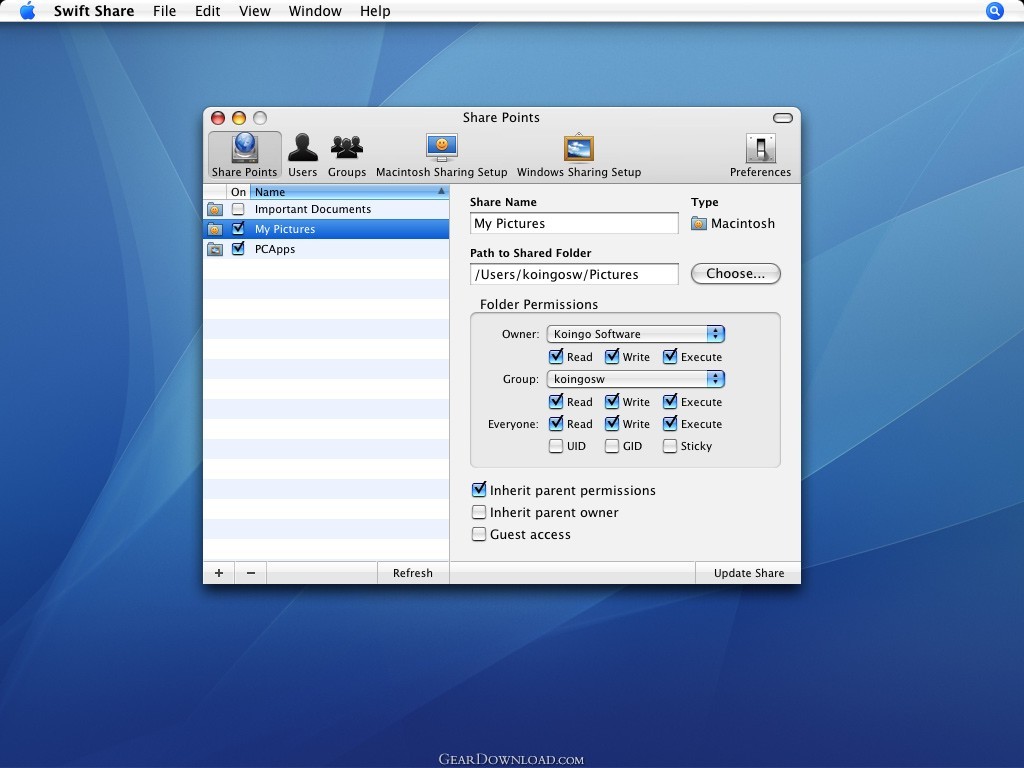
Task: Enable the Important Documents share checkbox
Action: coord(238,209)
